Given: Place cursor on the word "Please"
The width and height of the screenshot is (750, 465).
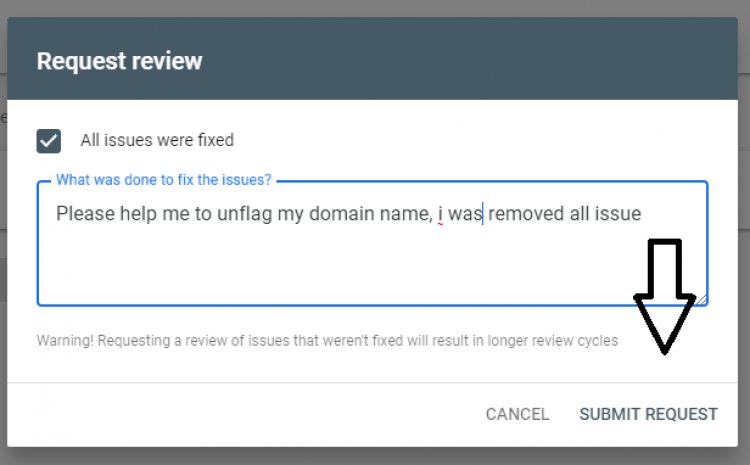Looking at the screenshot, I should [82, 213].
